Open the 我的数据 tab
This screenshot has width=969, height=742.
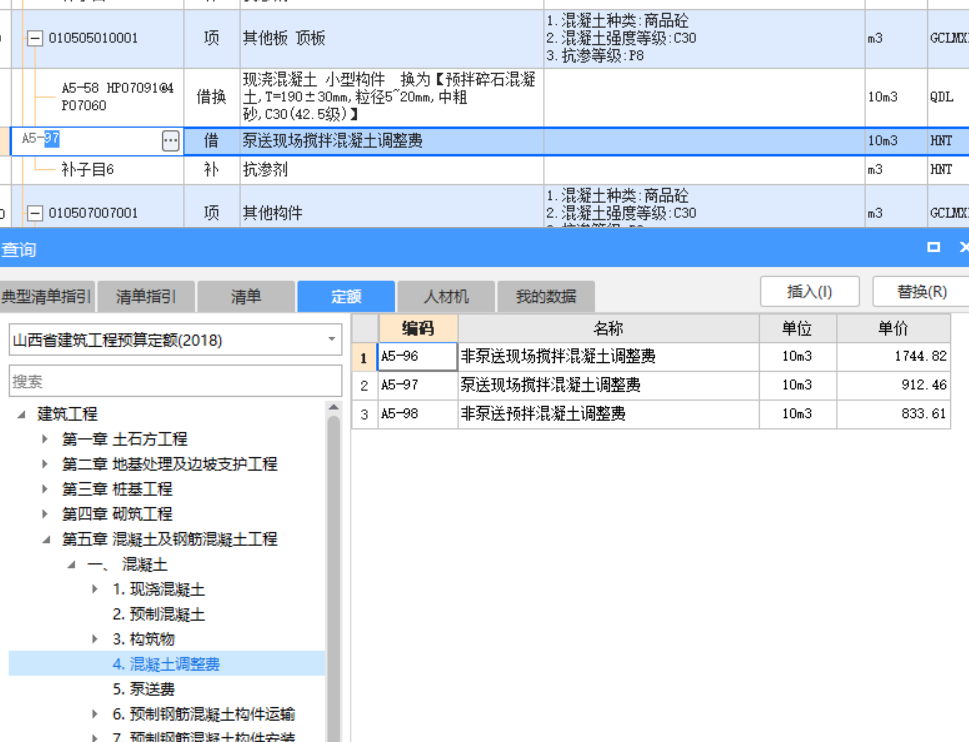(546, 297)
